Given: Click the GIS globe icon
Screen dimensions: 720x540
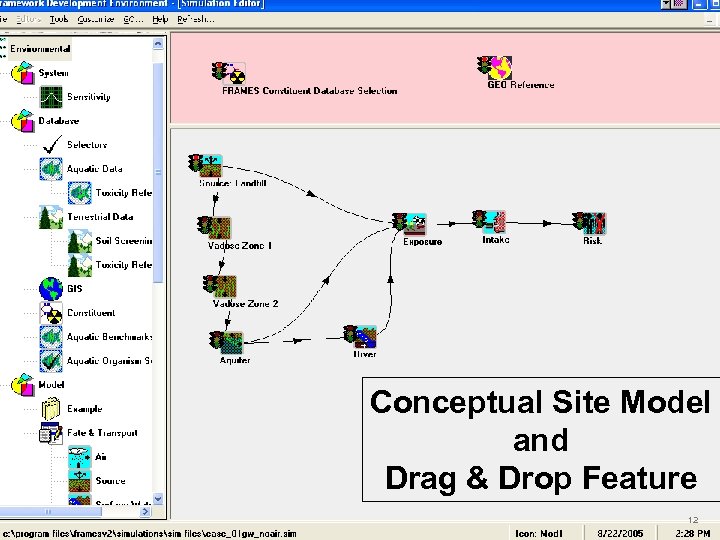Looking at the screenshot, I should [x=51, y=289].
